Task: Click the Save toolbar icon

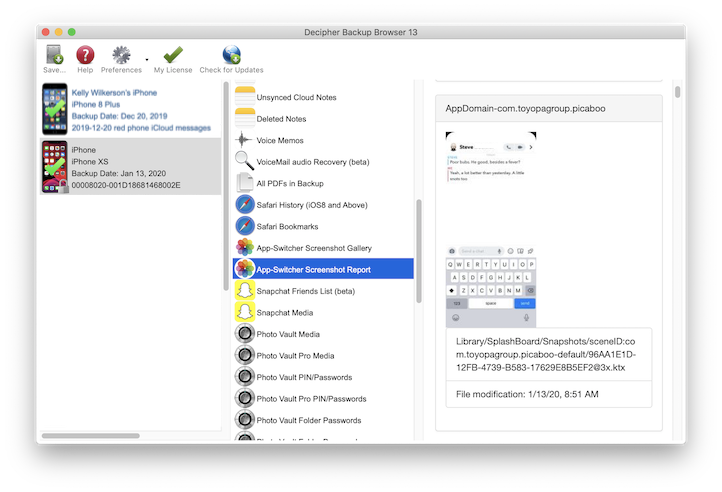Action: 55,55
